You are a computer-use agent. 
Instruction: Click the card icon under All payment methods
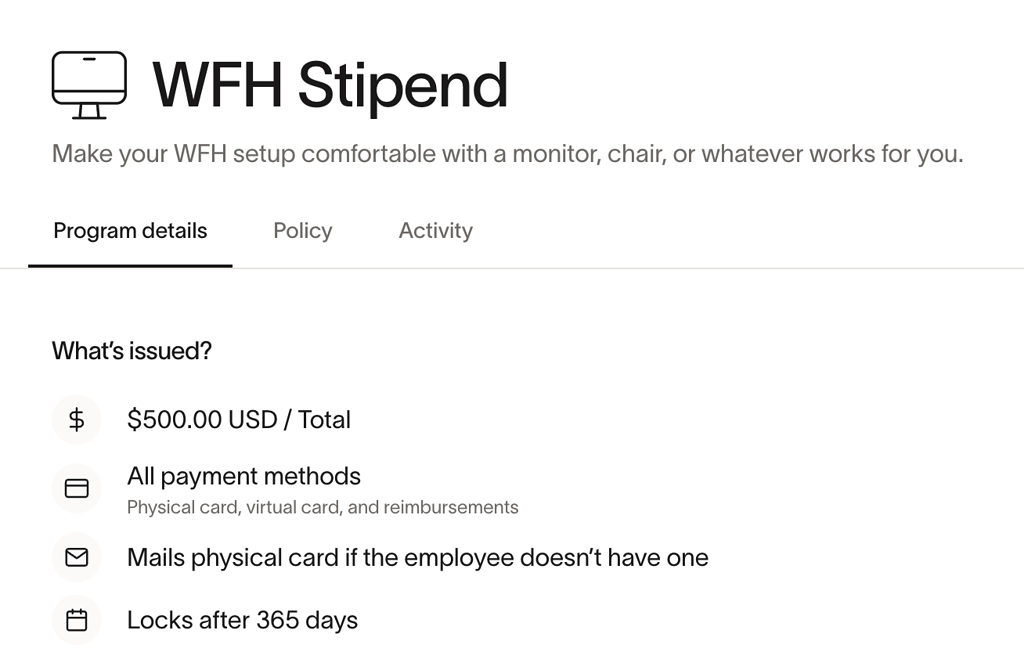pyautogui.click(x=77, y=488)
